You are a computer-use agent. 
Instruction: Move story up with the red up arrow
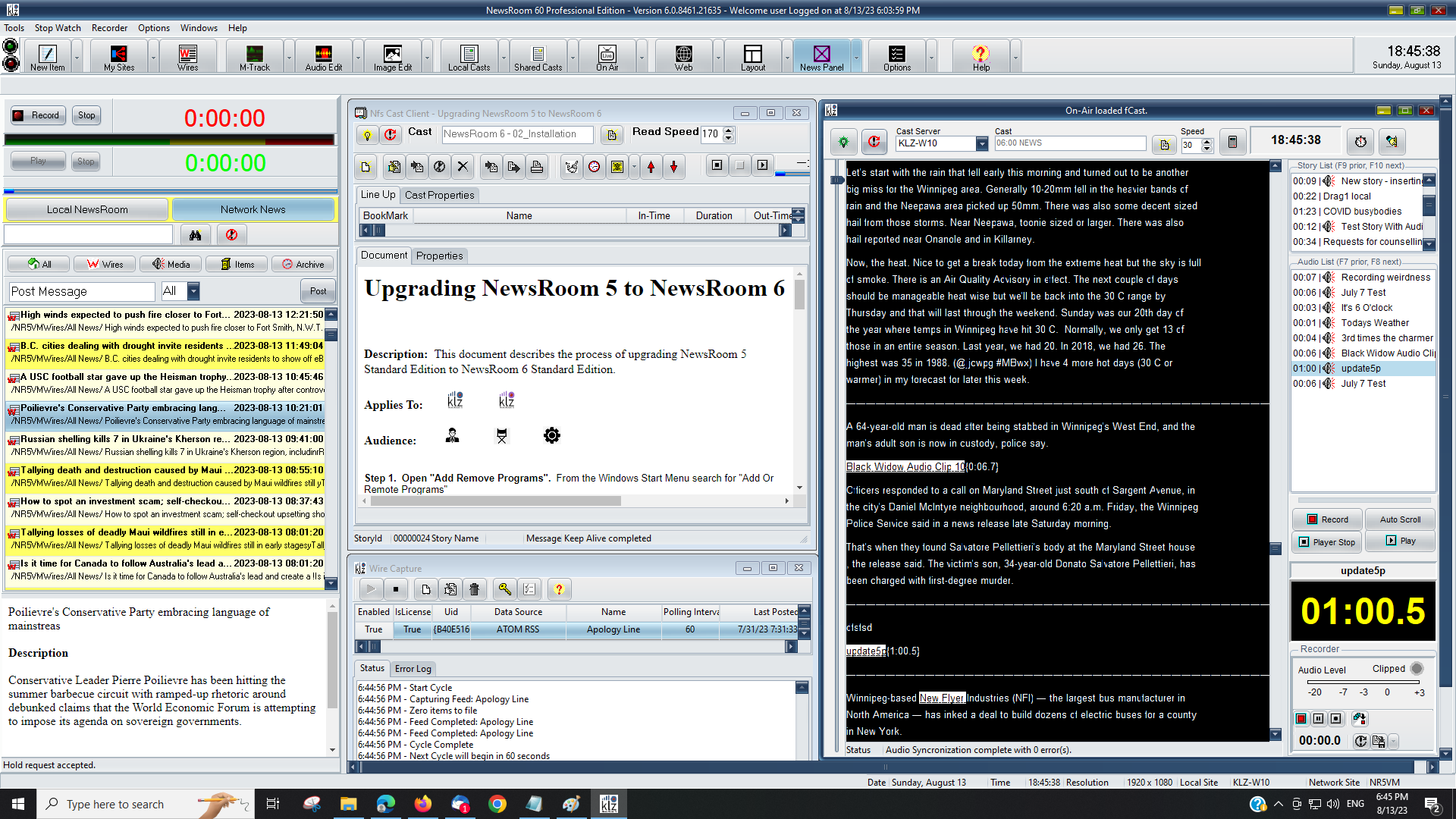tap(651, 167)
